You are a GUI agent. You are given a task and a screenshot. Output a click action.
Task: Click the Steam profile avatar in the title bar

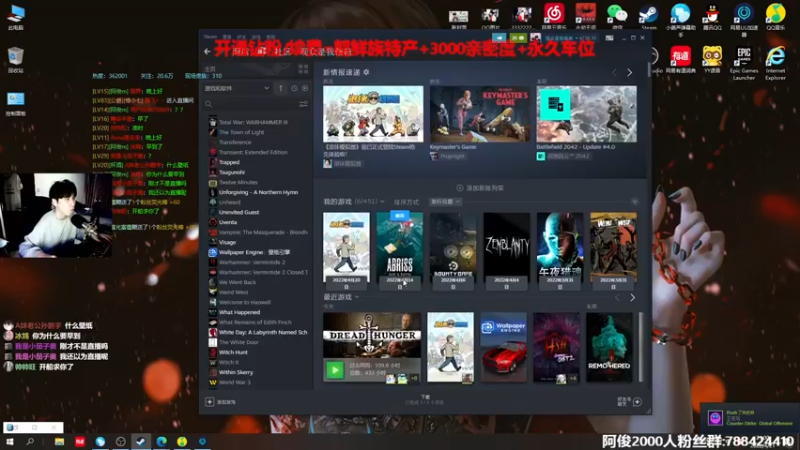click(x=535, y=38)
